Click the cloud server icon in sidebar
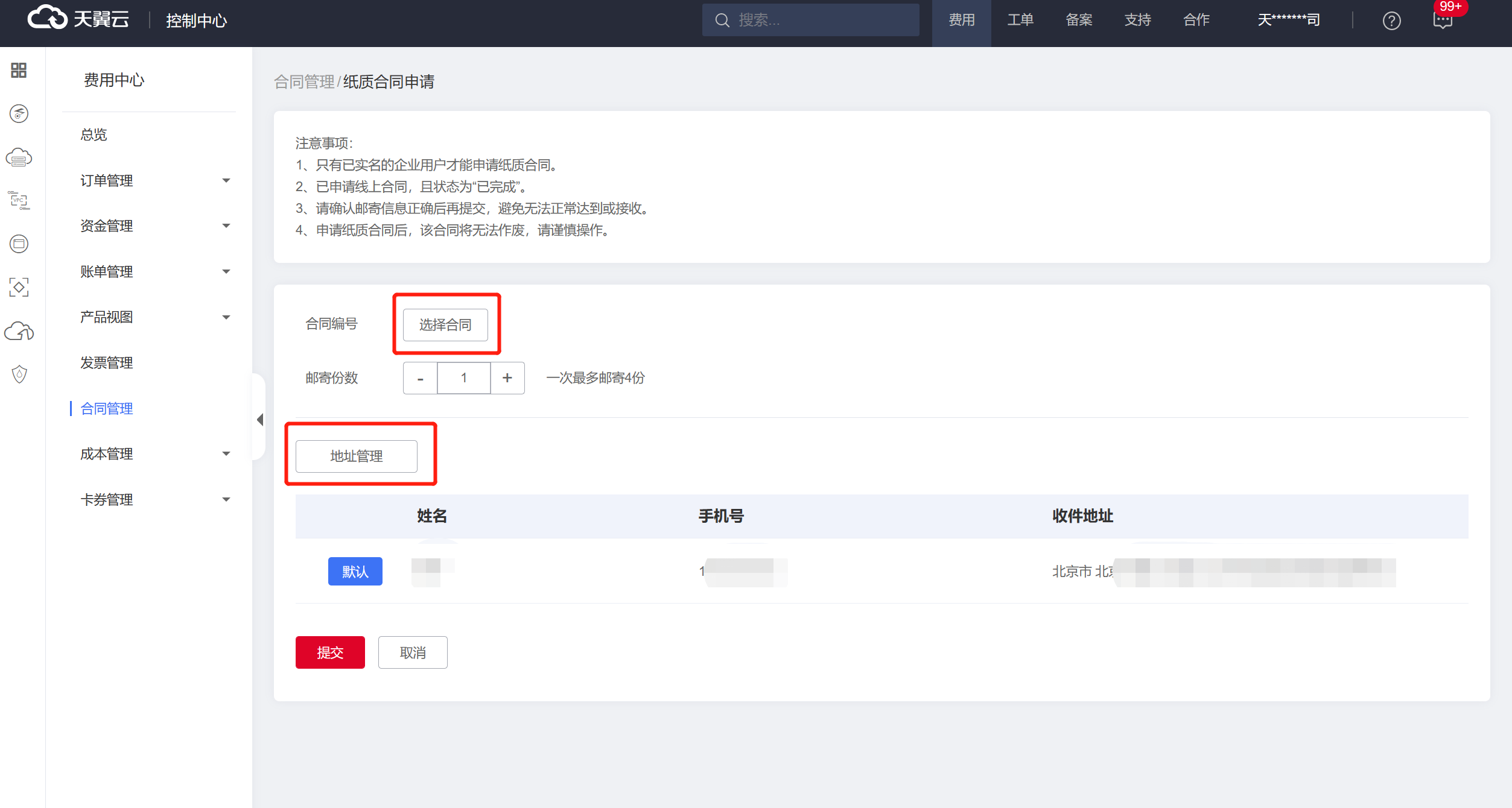Image resolution: width=1512 pixels, height=808 pixels. tap(19, 158)
